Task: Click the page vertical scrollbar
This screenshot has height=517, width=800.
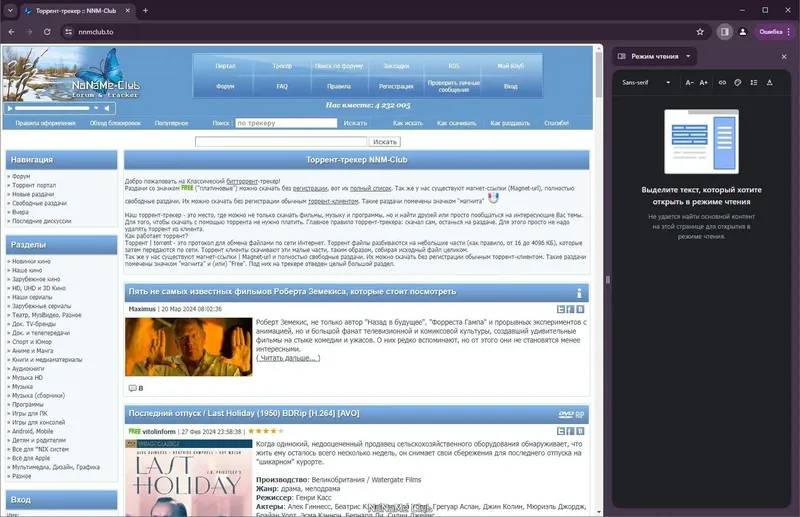Action: [x=598, y=281]
